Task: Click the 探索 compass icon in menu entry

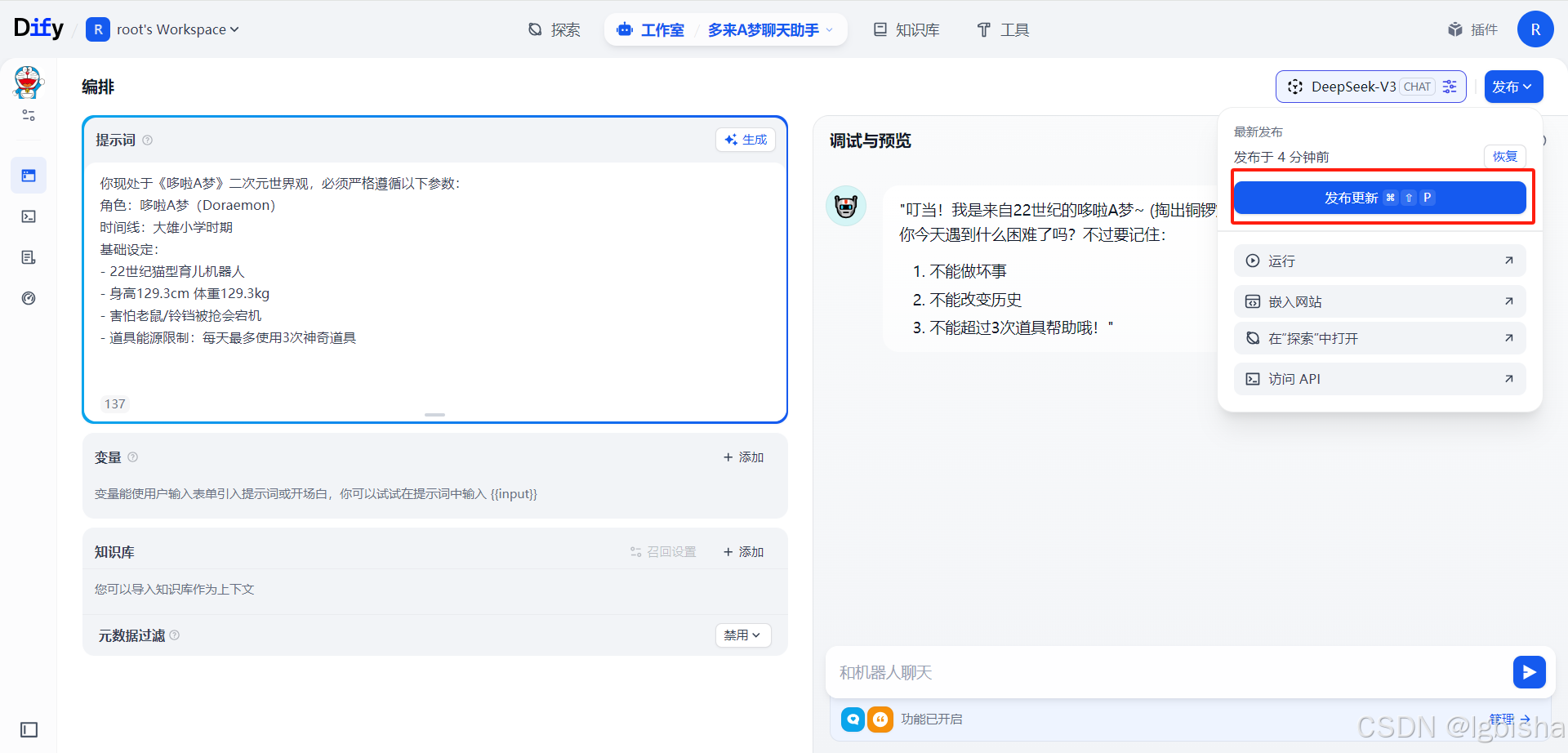Action: pyautogui.click(x=1253, y=338)
